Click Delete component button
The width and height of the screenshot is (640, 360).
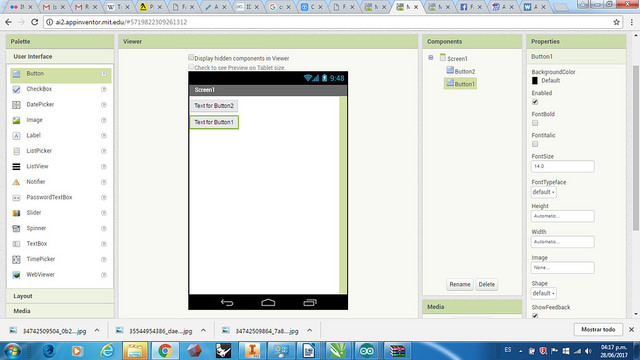tap(487, 284)
